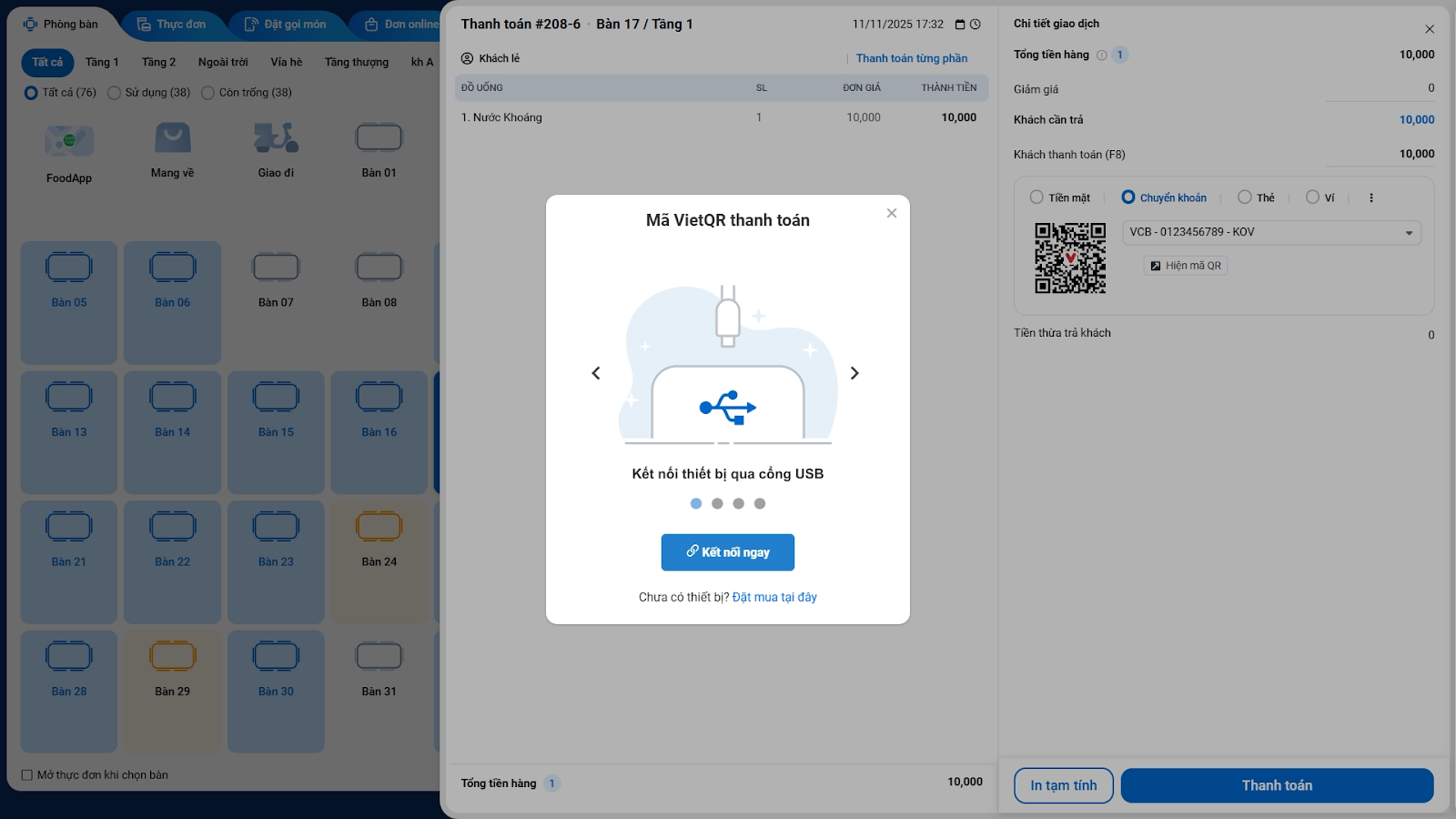1456x819 pixels.
Task: Click the clock icon beside the order time
Action: pyautogui.click(x=976, y=25)
